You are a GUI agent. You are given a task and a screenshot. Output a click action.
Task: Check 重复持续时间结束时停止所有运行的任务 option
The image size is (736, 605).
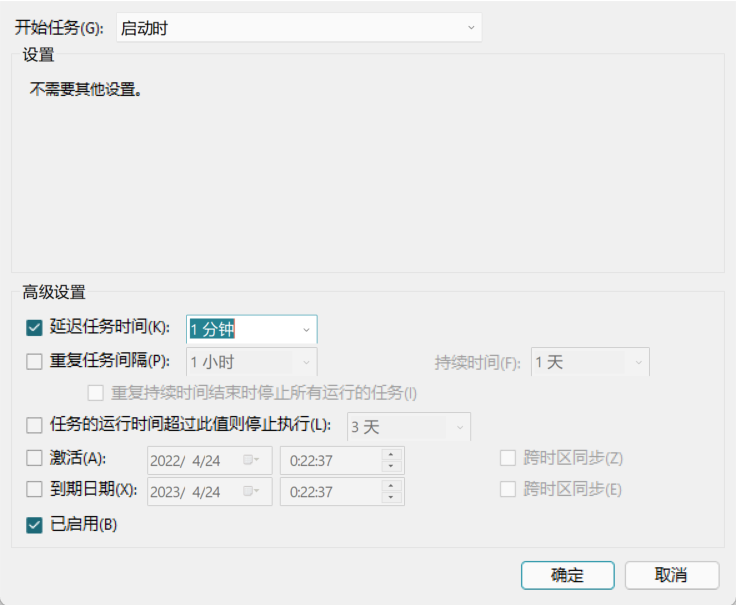click(x=95, y=393)
